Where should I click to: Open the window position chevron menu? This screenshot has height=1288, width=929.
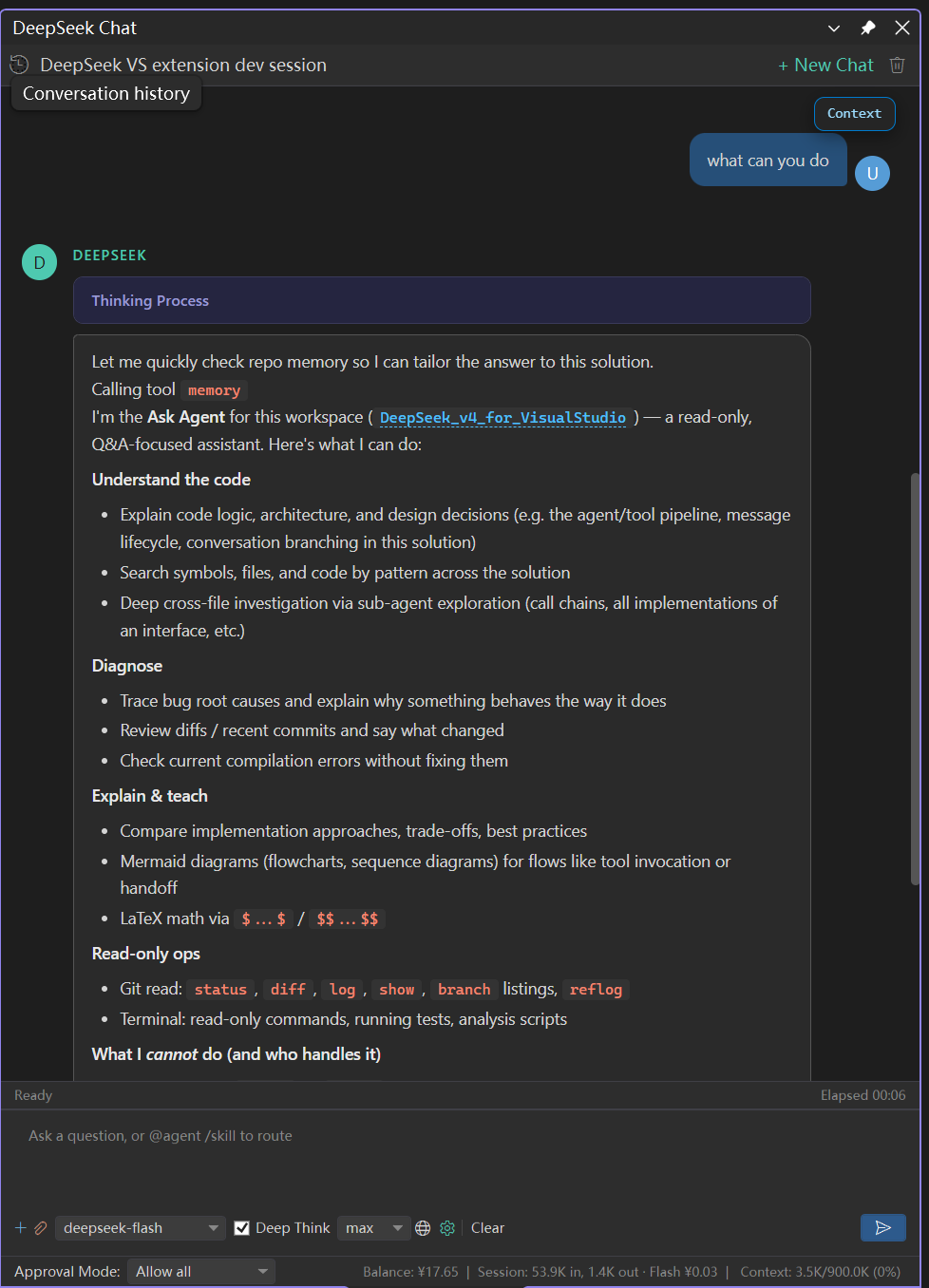[834, 28]
